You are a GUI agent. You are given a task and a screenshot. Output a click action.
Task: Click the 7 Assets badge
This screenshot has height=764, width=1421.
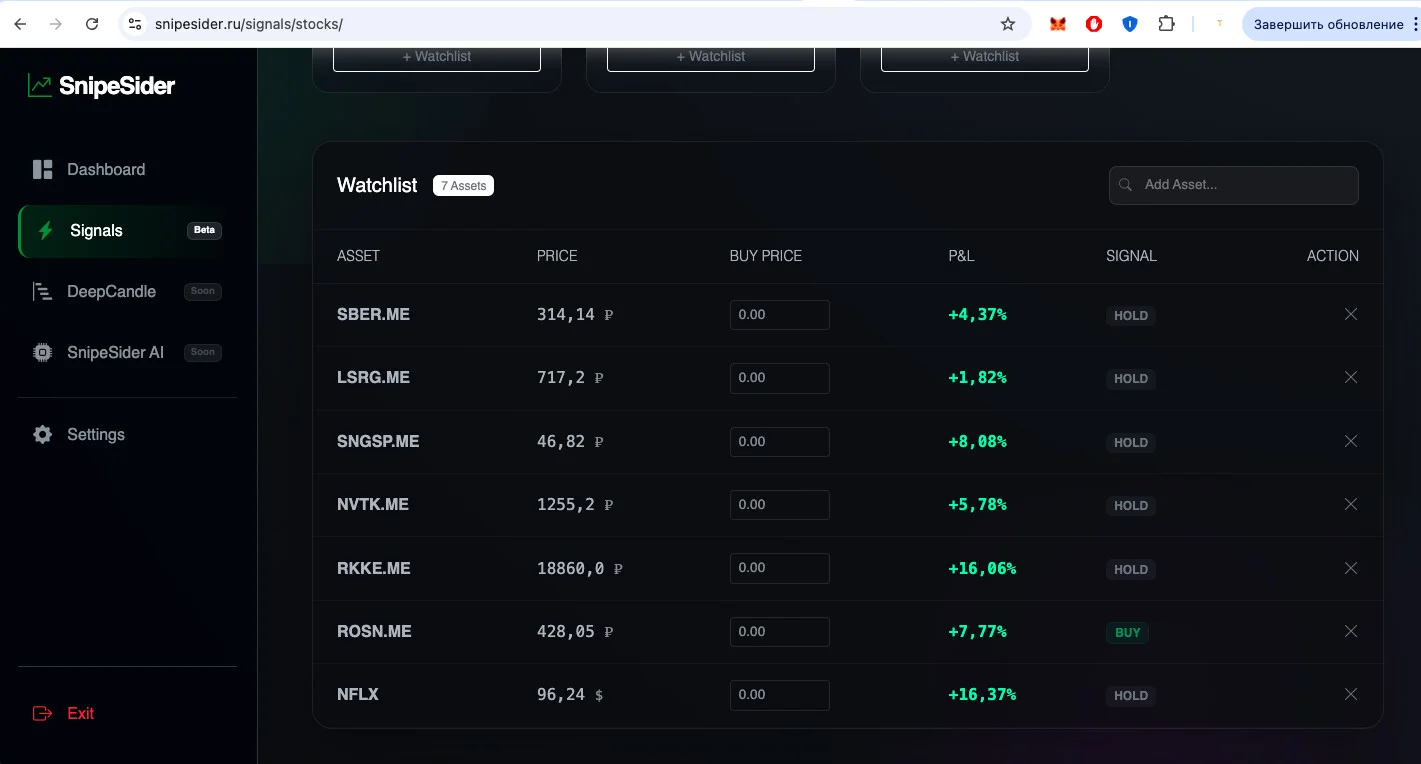[463, 185]
